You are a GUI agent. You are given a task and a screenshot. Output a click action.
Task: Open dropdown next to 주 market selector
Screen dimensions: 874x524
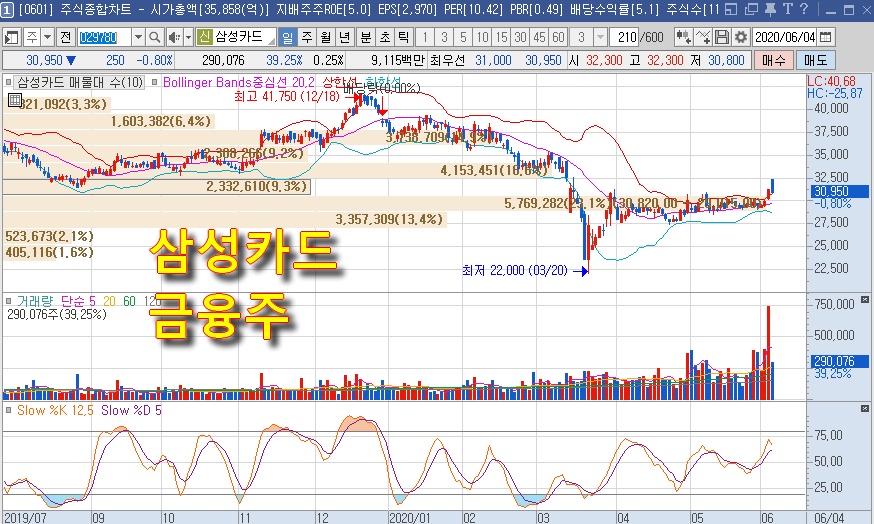(x=47, y=37)
